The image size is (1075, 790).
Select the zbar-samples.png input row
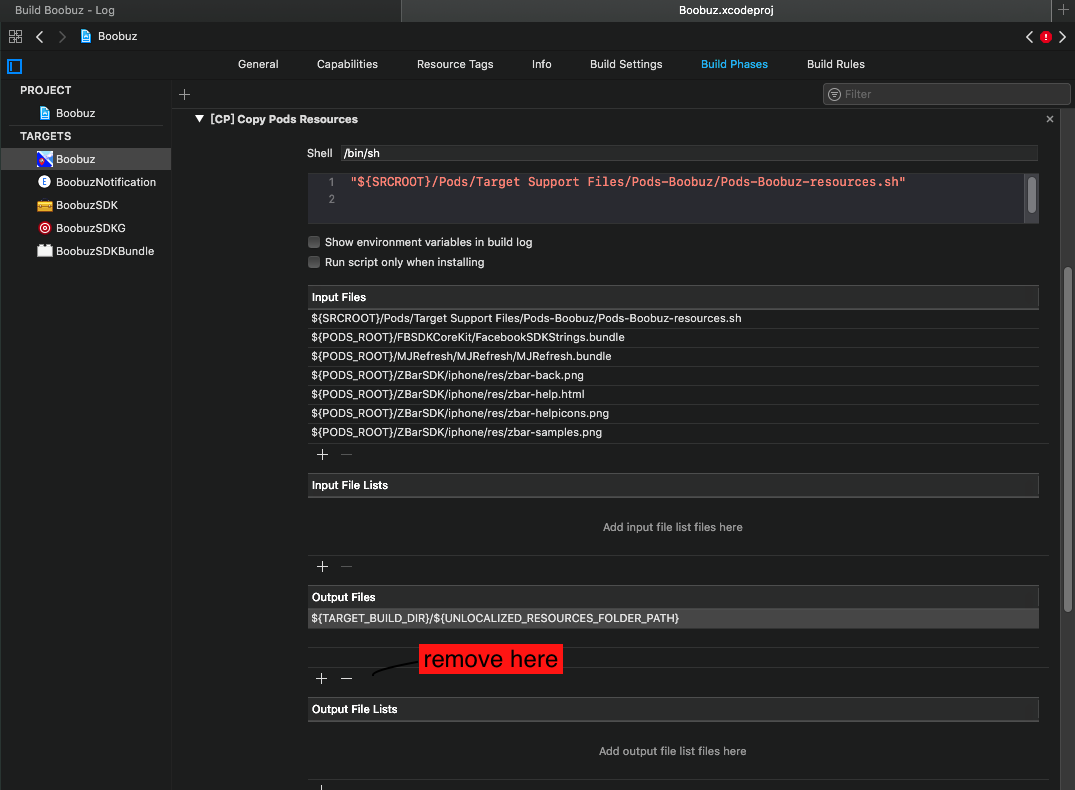tap(673, 433)
